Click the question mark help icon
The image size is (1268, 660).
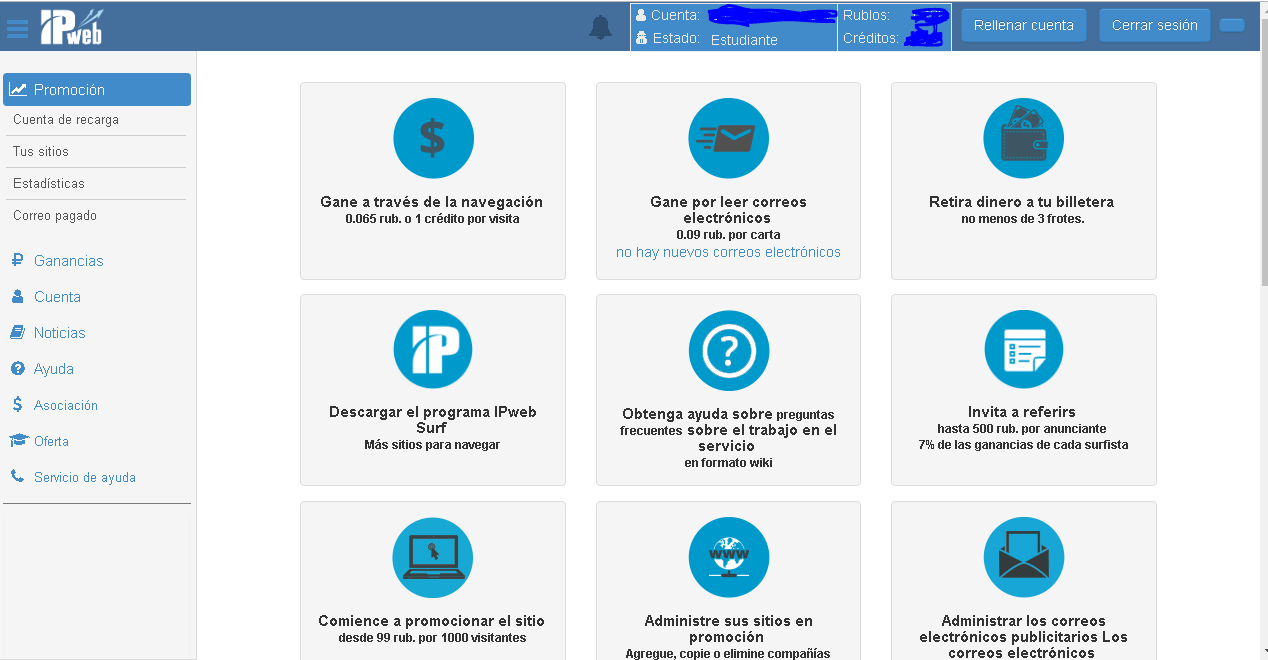[728, 350]
